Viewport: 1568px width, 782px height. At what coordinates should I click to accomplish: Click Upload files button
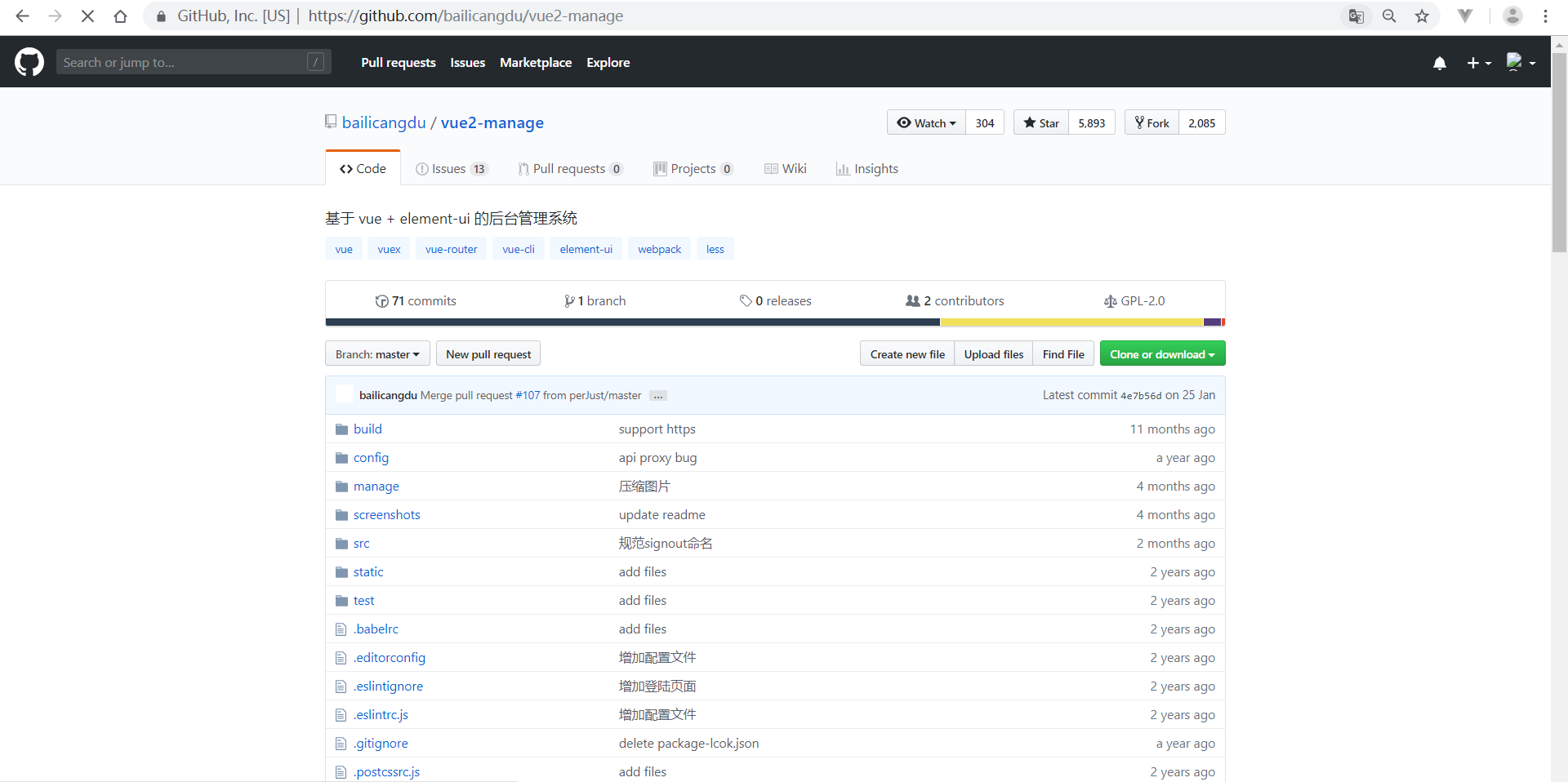[994, 353]
